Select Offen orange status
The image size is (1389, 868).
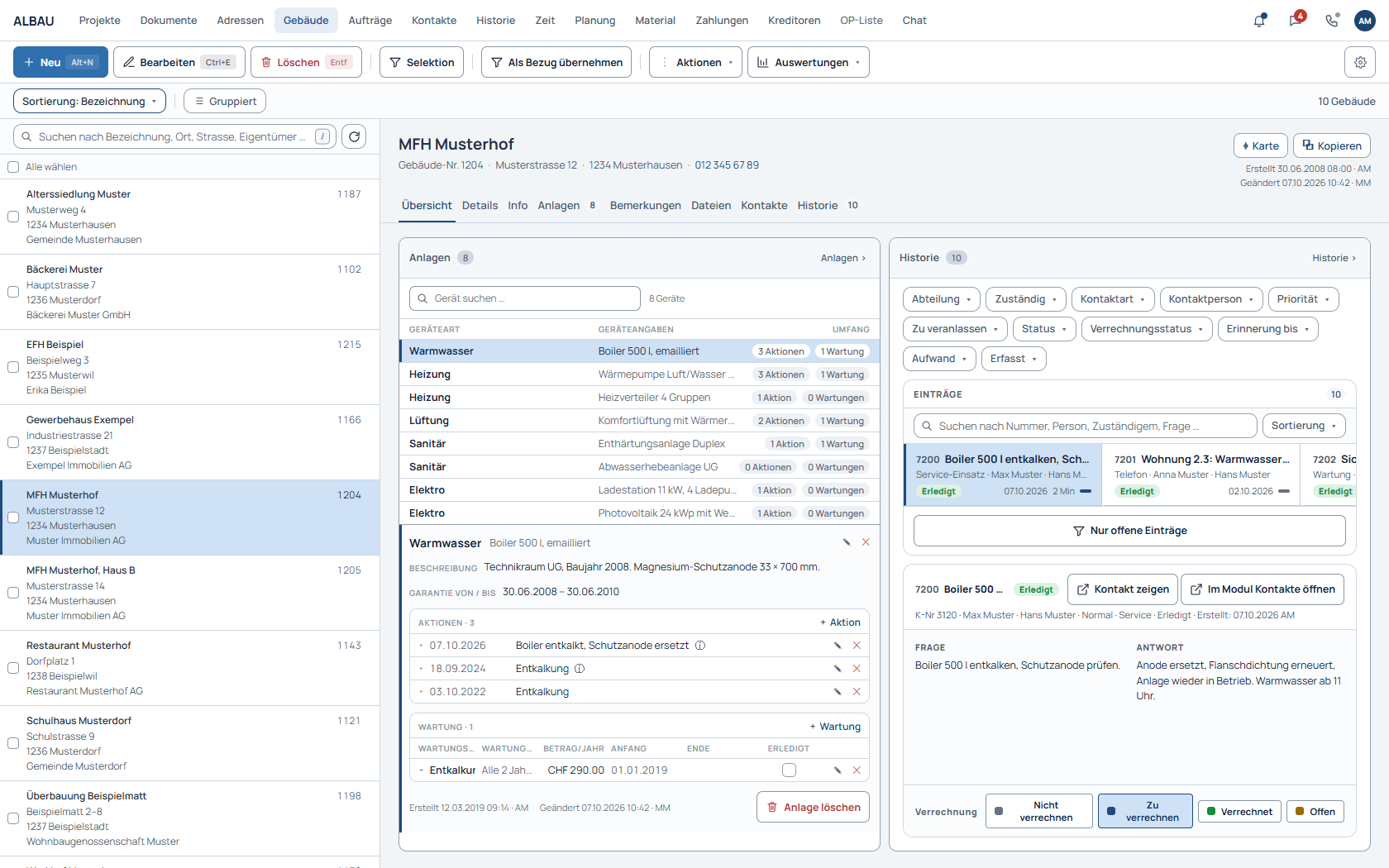click(1315, 812)
